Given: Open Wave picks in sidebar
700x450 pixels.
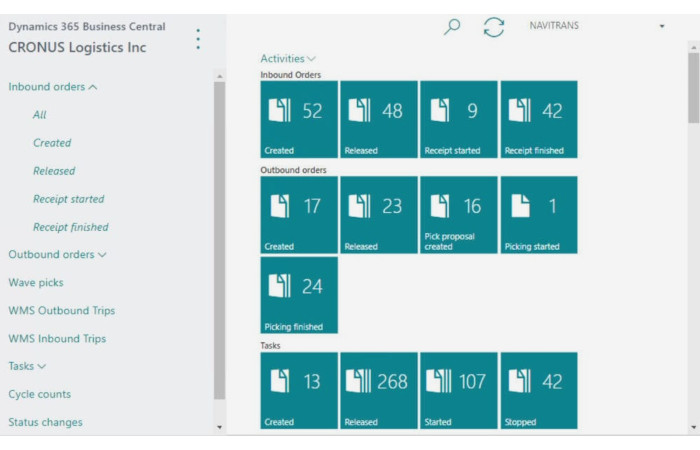Looking at the screenshot, I should pos(36,283).
